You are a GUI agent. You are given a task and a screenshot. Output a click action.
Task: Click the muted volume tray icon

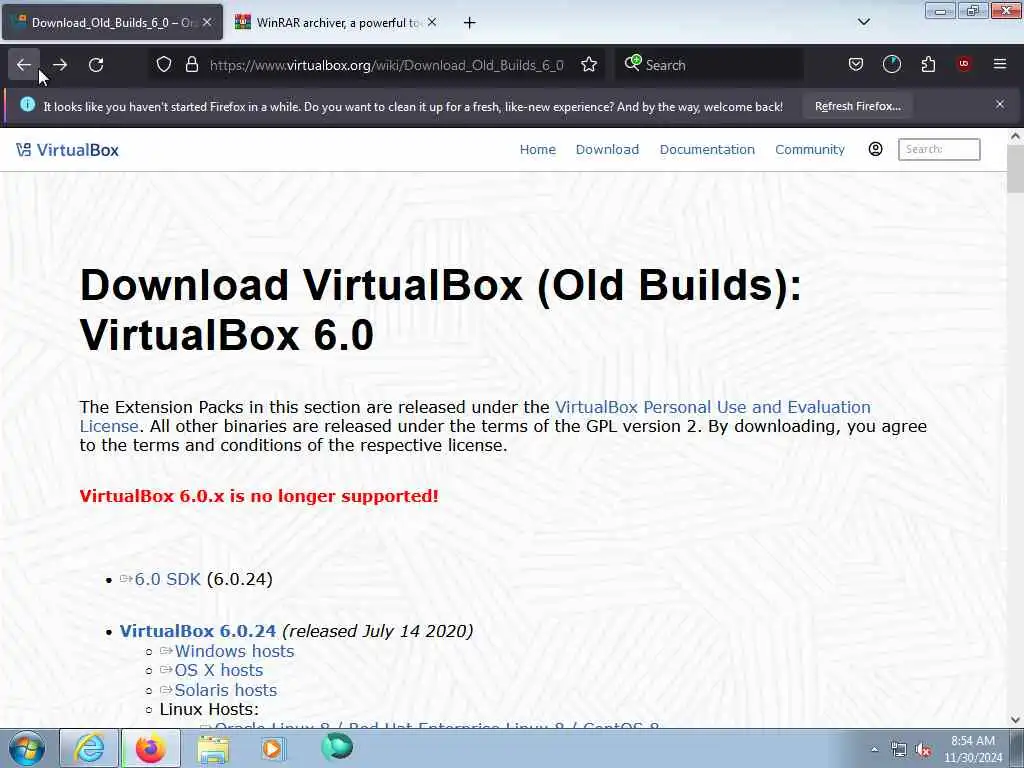click(x=923, y=750)
